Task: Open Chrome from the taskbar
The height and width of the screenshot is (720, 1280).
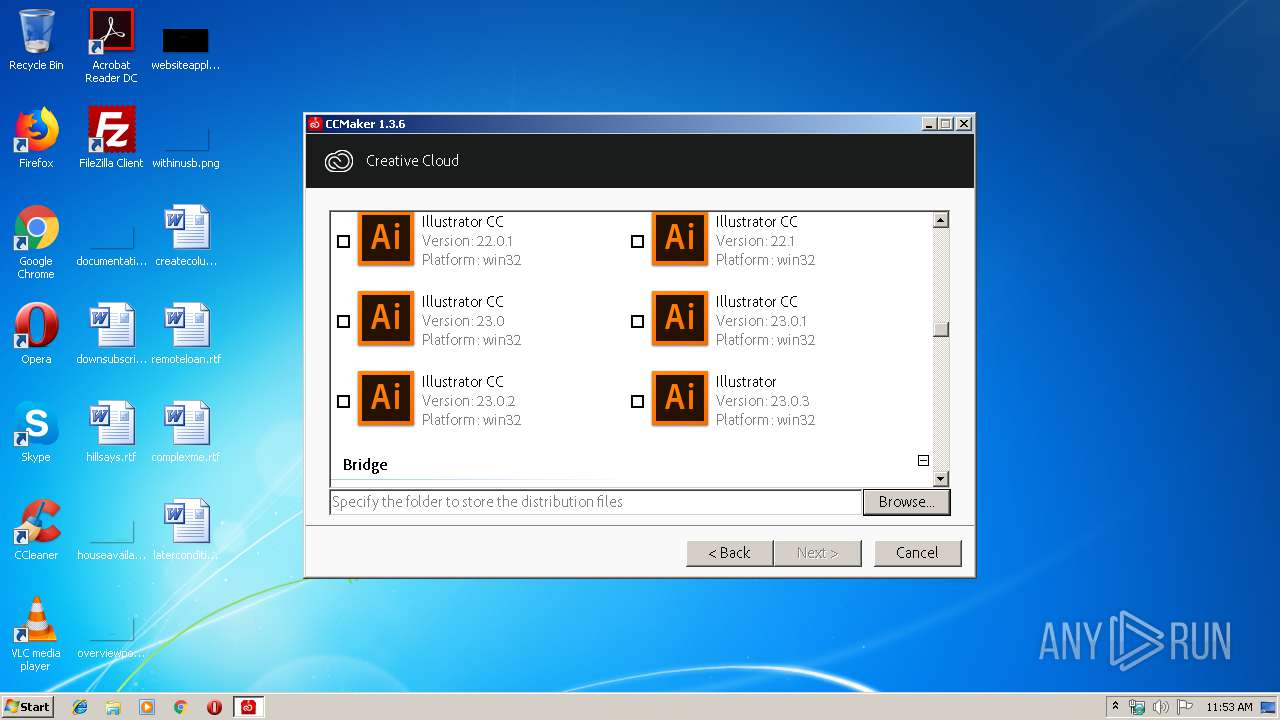Action: point(181,707)
